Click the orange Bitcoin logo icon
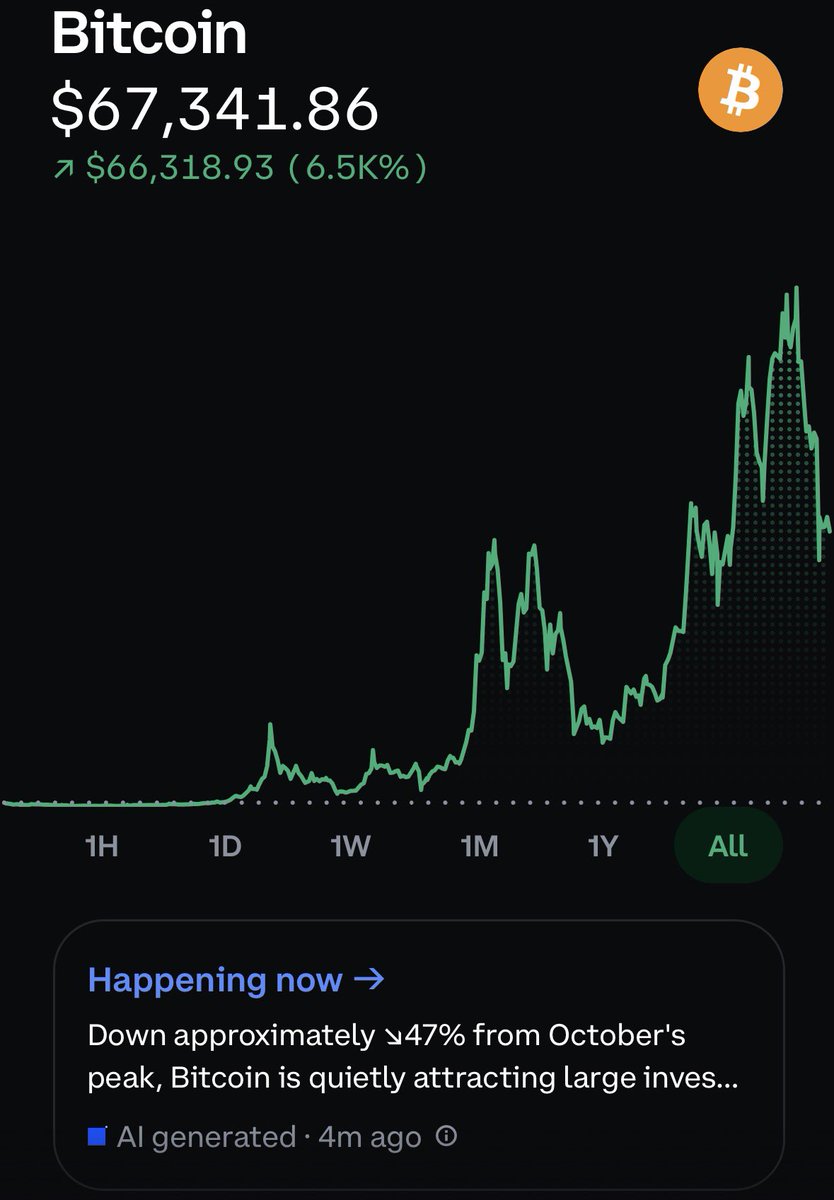The height and width of the screenshot is (1200, 834). [x=740, y=91]
